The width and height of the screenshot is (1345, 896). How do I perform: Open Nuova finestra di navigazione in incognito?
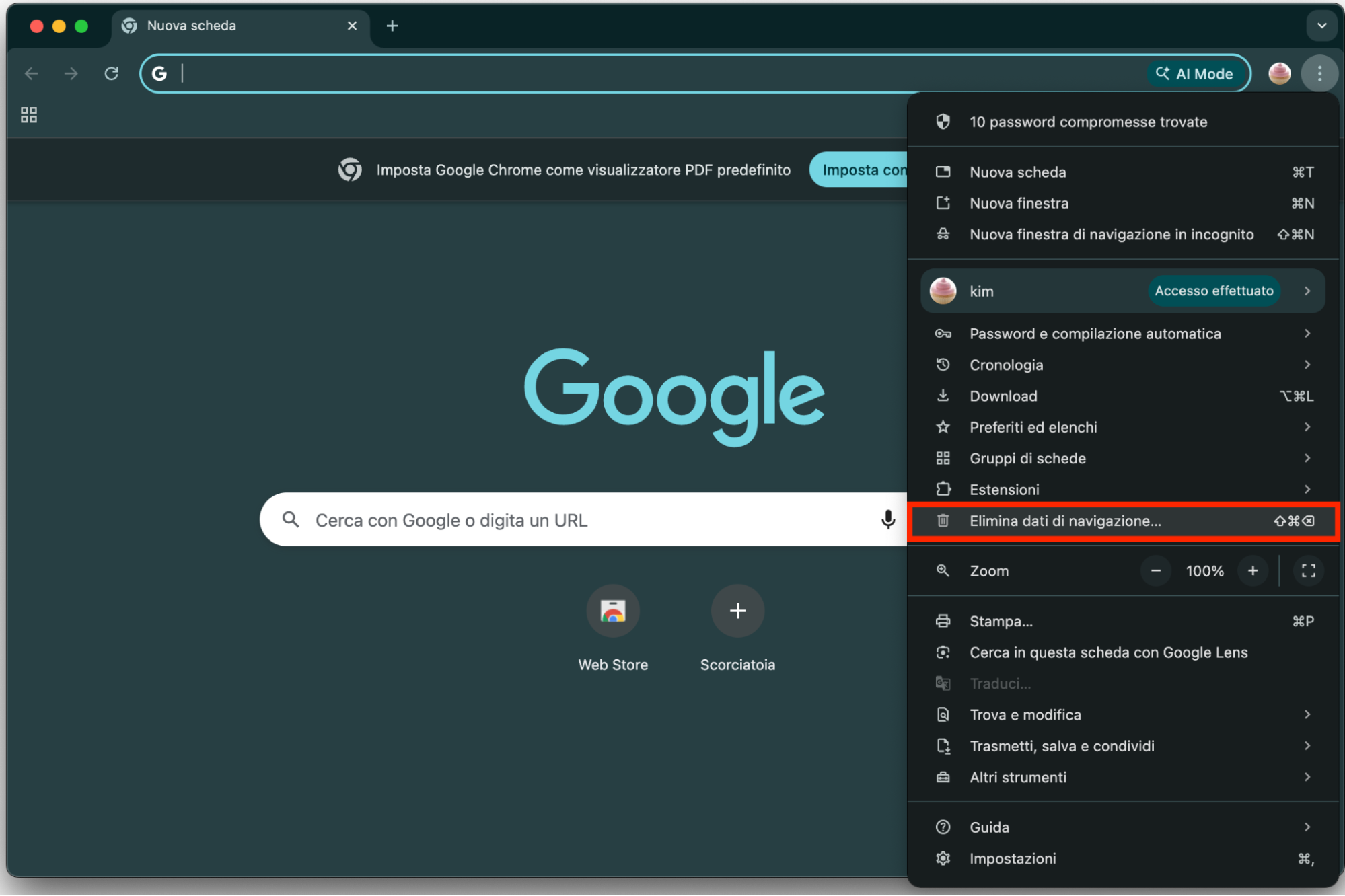pos(1122,234)
